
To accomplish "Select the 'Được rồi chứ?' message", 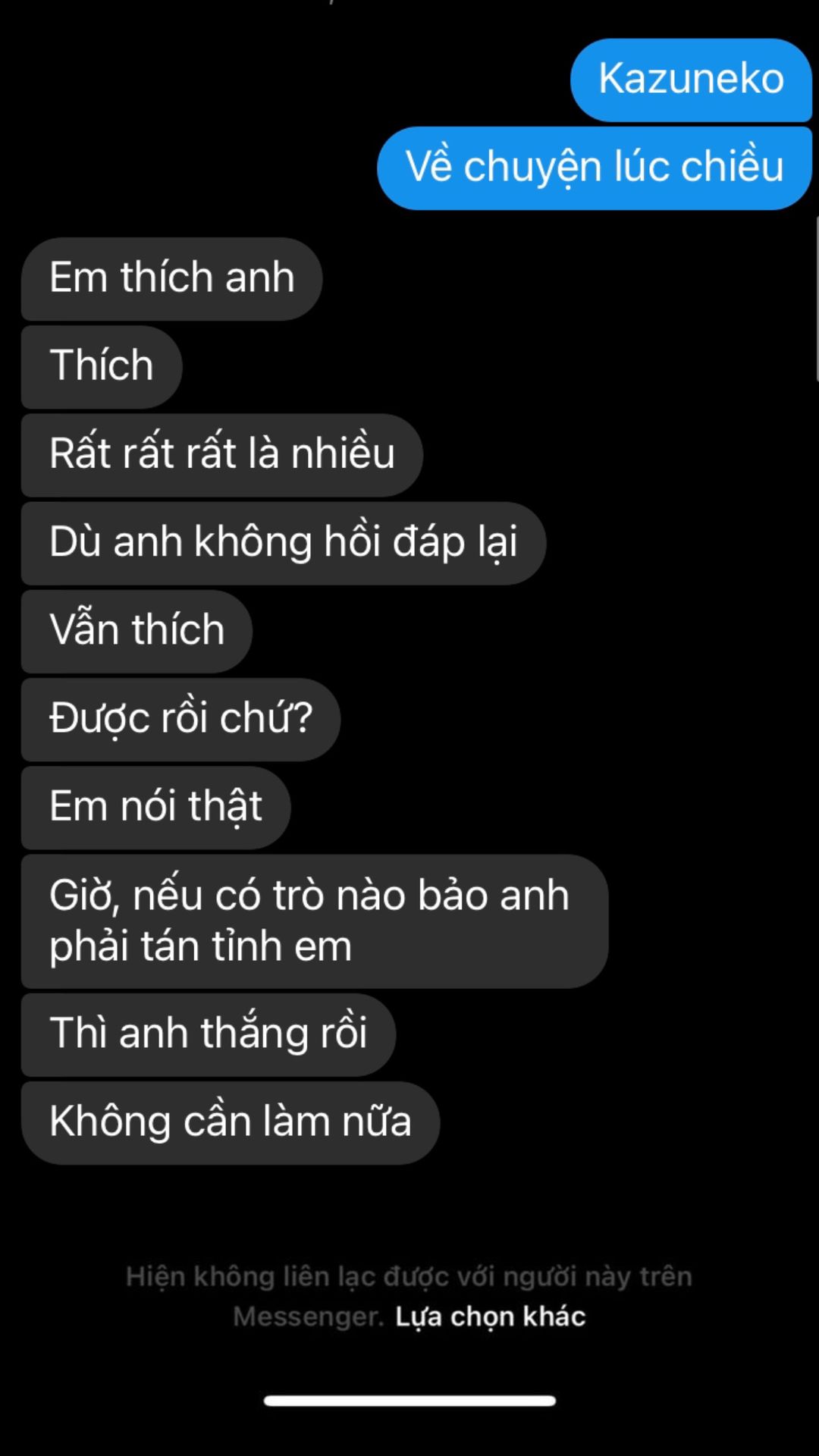I will (180, 719).
